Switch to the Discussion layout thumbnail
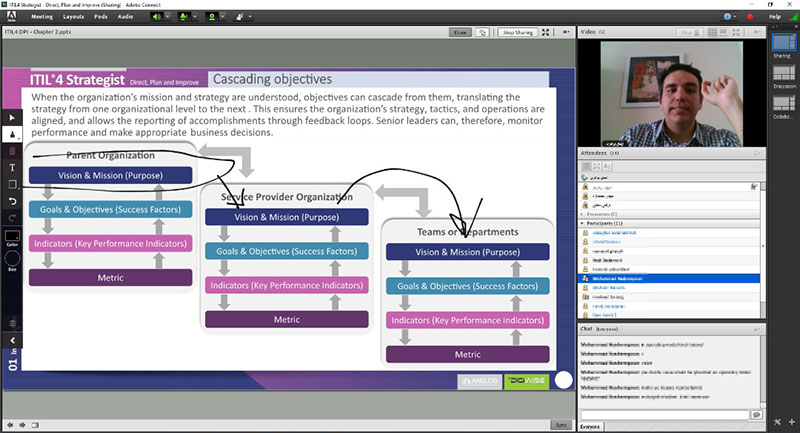The height and width of the screenshot is (433, 800). pos(784,73)
